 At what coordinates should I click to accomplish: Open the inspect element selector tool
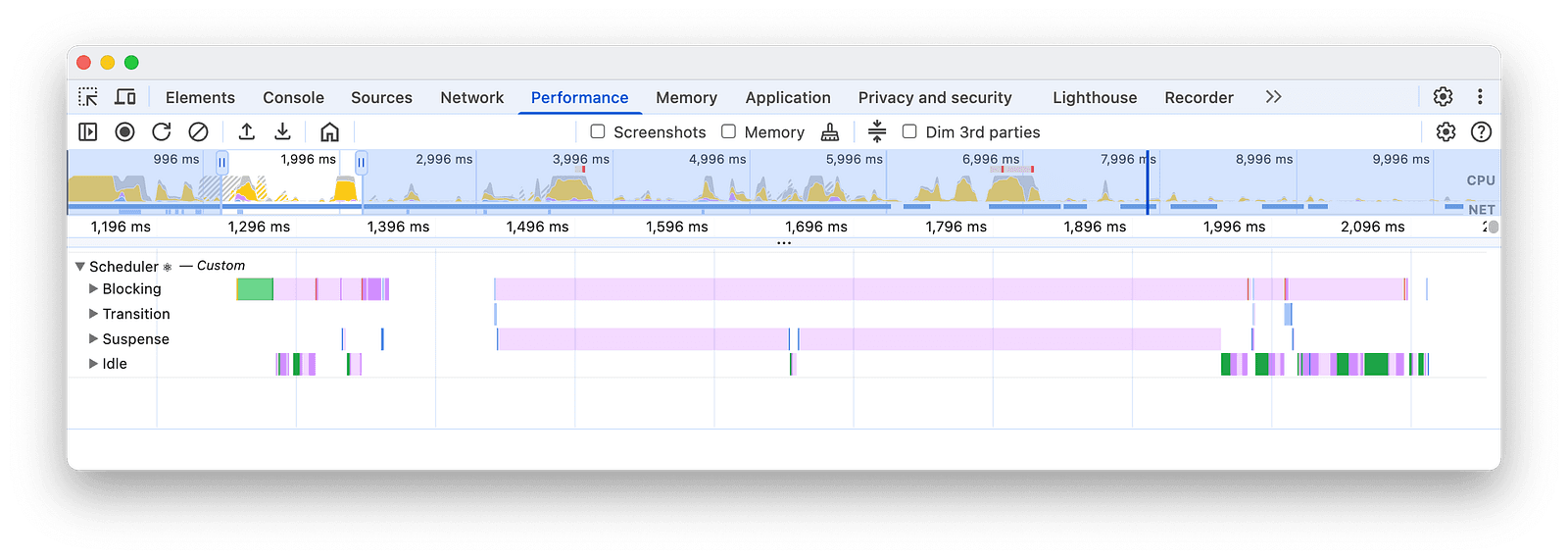pyautogui.click(x=88, y=97)
